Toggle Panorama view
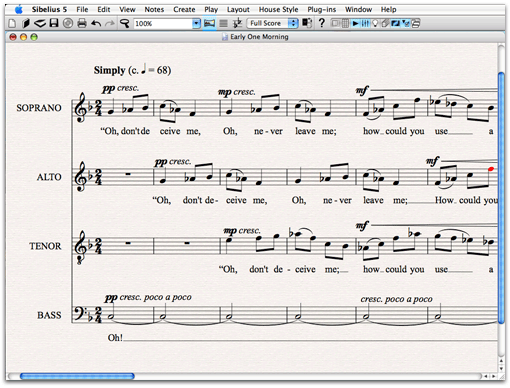510x388 pixels. click(209, 23)
